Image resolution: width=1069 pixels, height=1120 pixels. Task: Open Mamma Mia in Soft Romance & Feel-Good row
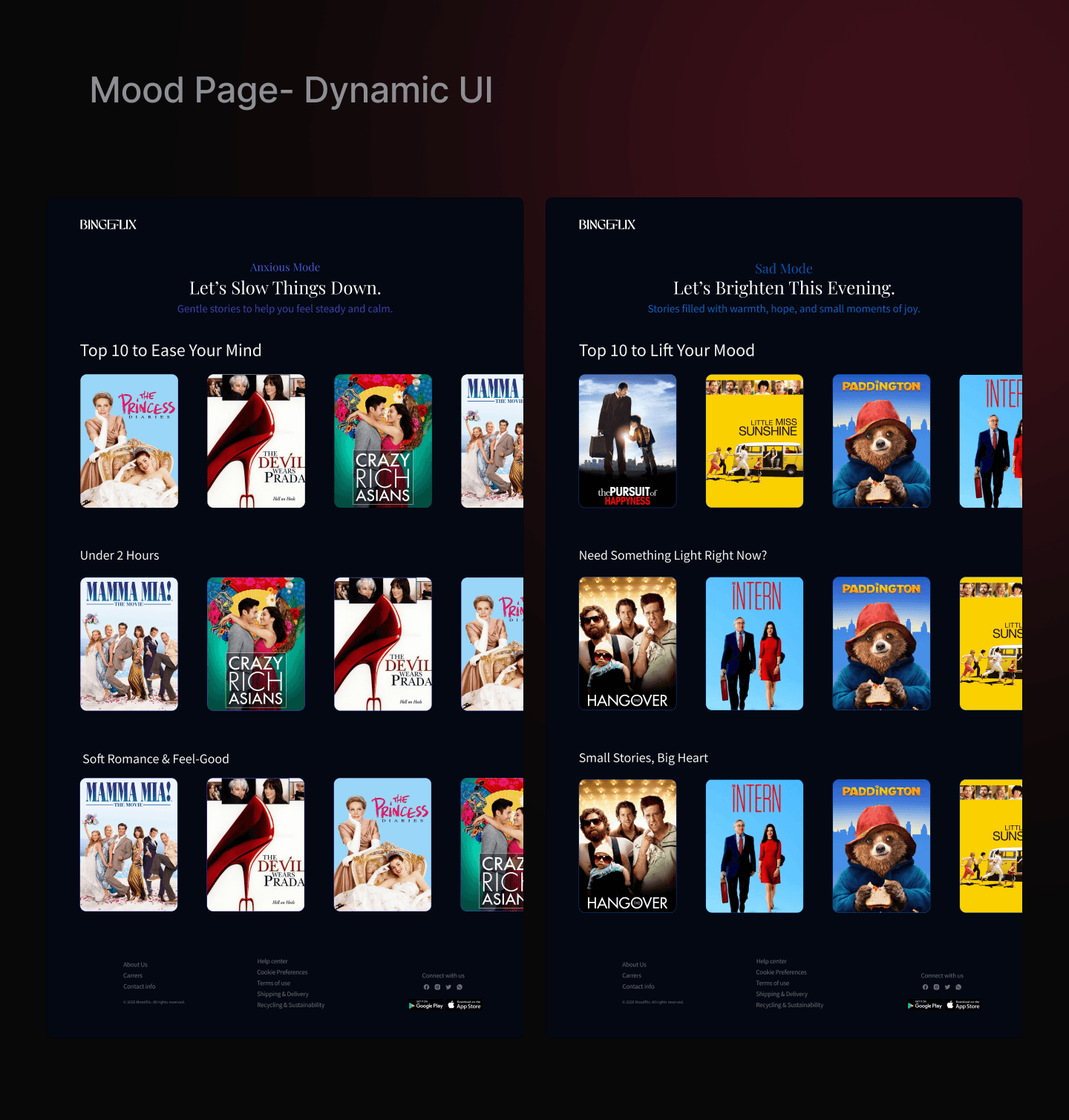click(129, 845)
